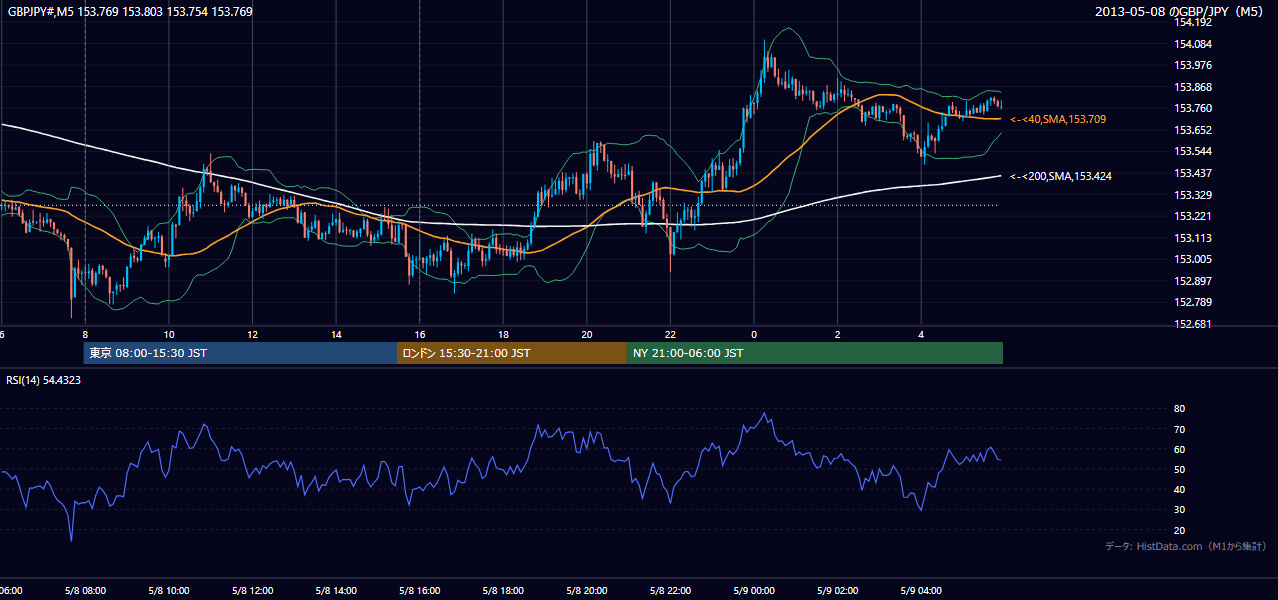
Task: Click the 2013-05-08 のGBP/JPY (M5) title
Action: pyautogui.click(x=1181, y=12)
